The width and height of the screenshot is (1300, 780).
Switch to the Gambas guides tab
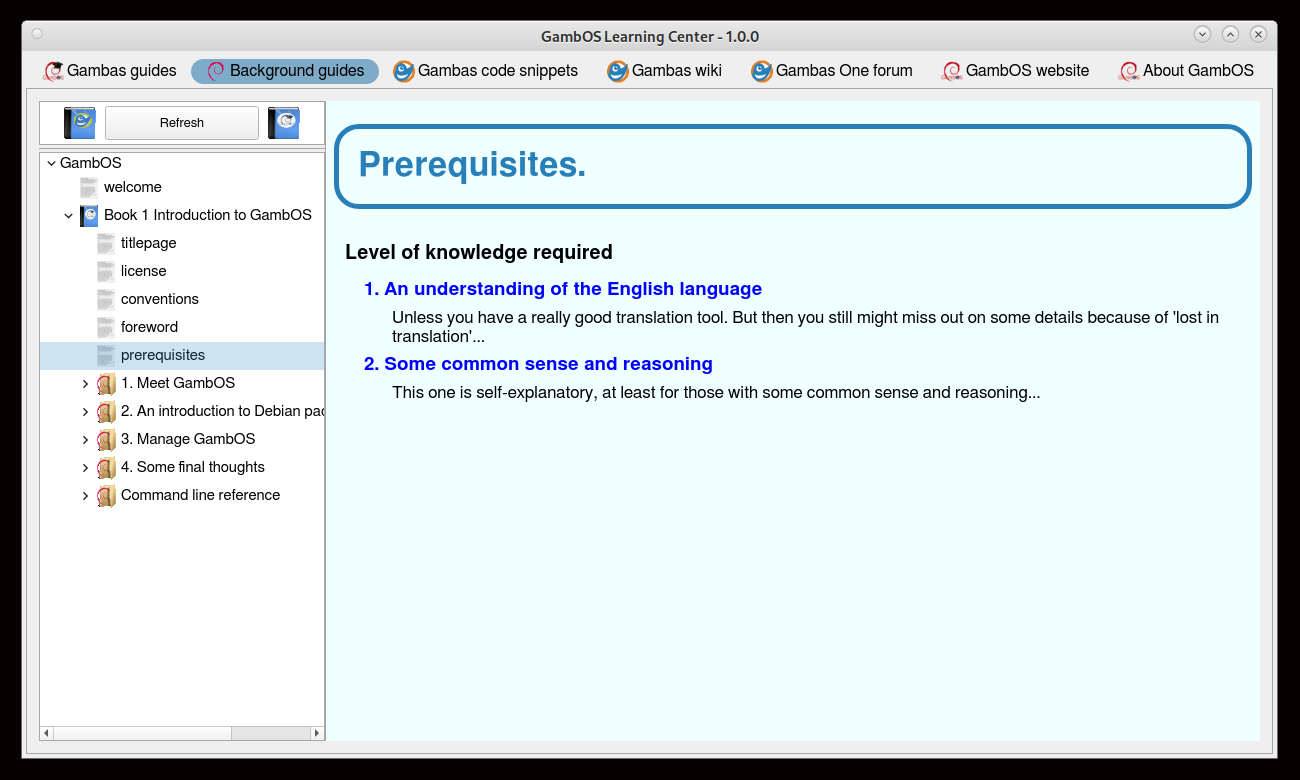[x=110, y=71]
